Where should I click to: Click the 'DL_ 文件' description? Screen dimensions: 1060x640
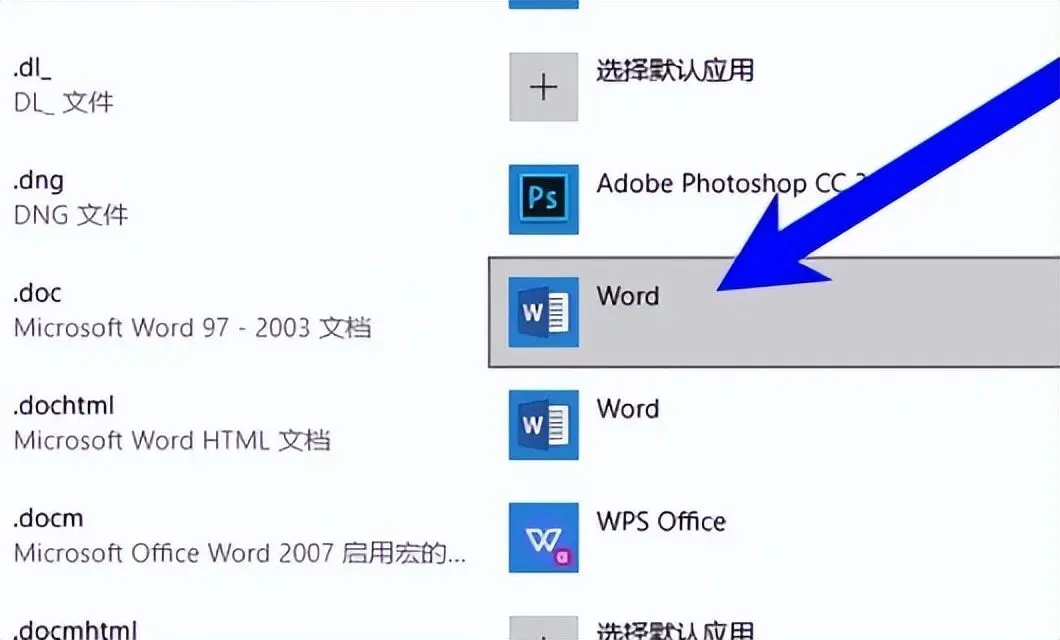click(x=64, y=103)
